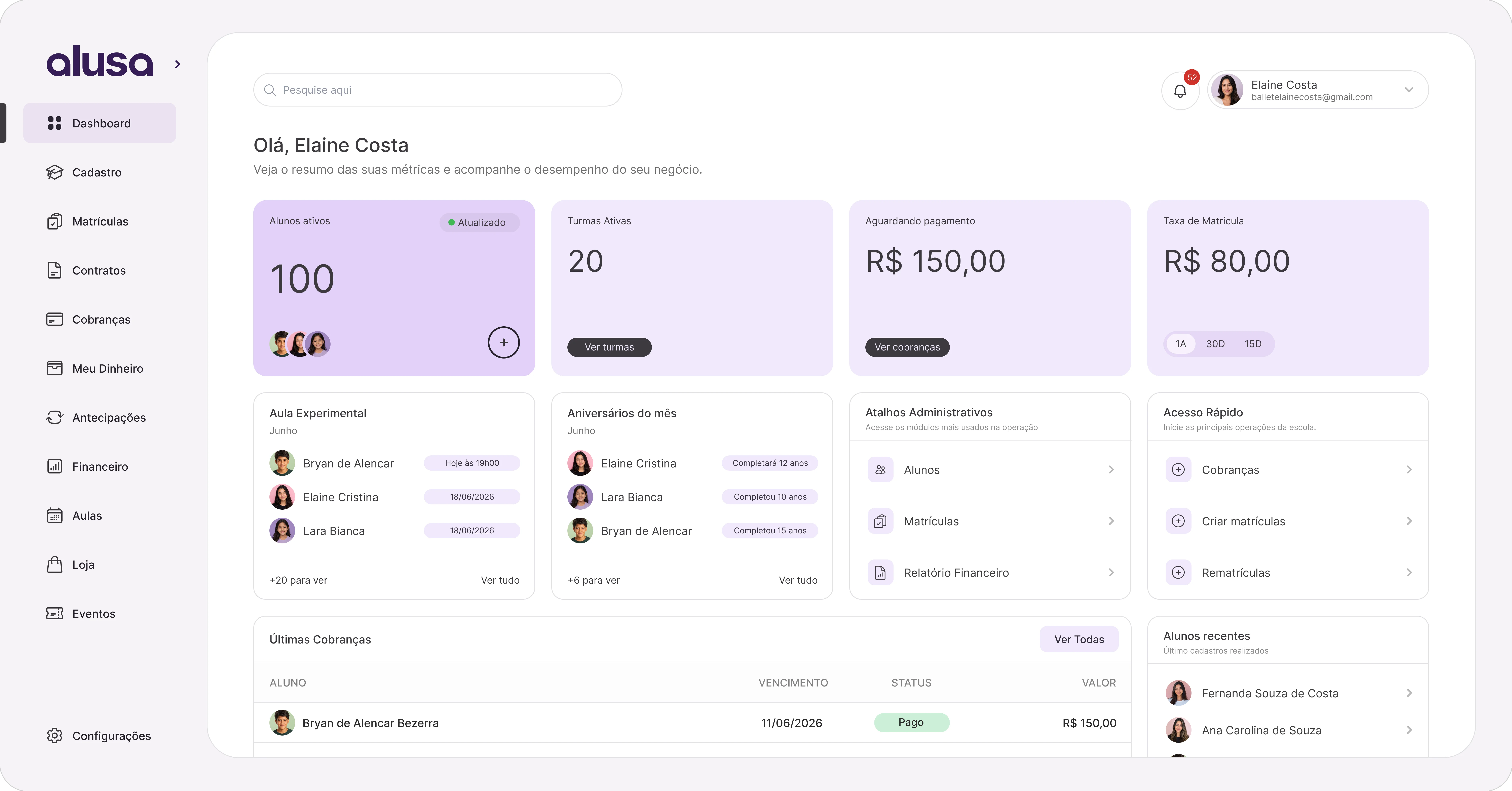This screenshot has height=791, width=1512.
Task: Click the Completou 15 anos tag
Action: pyautogui.click(x=770, y=531)
